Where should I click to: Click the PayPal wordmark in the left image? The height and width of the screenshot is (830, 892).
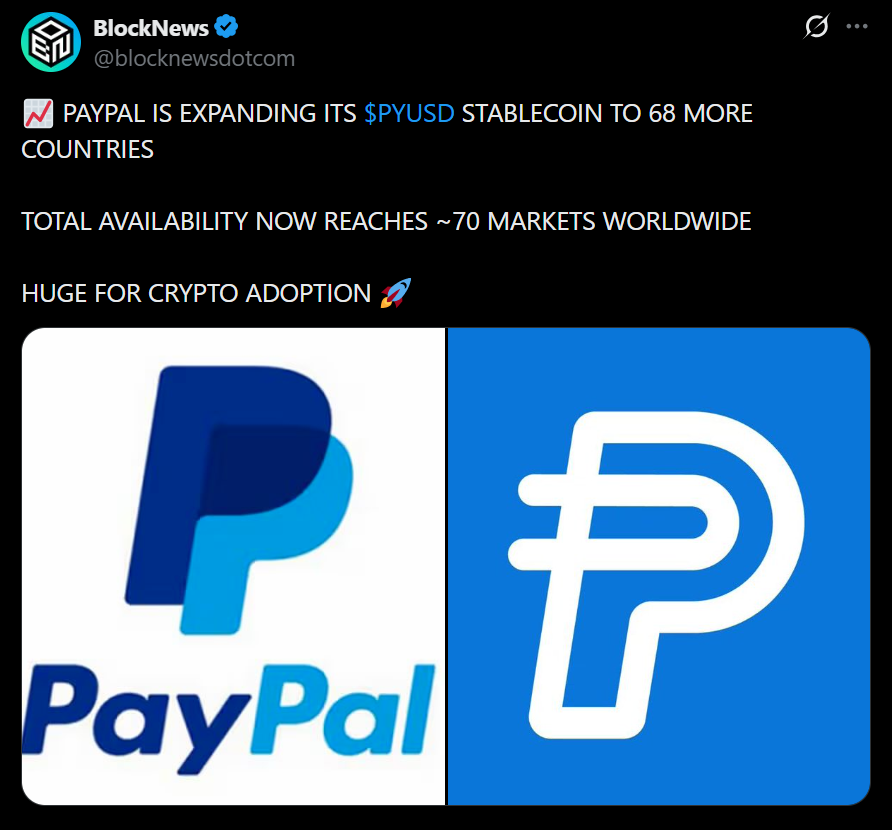pos(229,718)
